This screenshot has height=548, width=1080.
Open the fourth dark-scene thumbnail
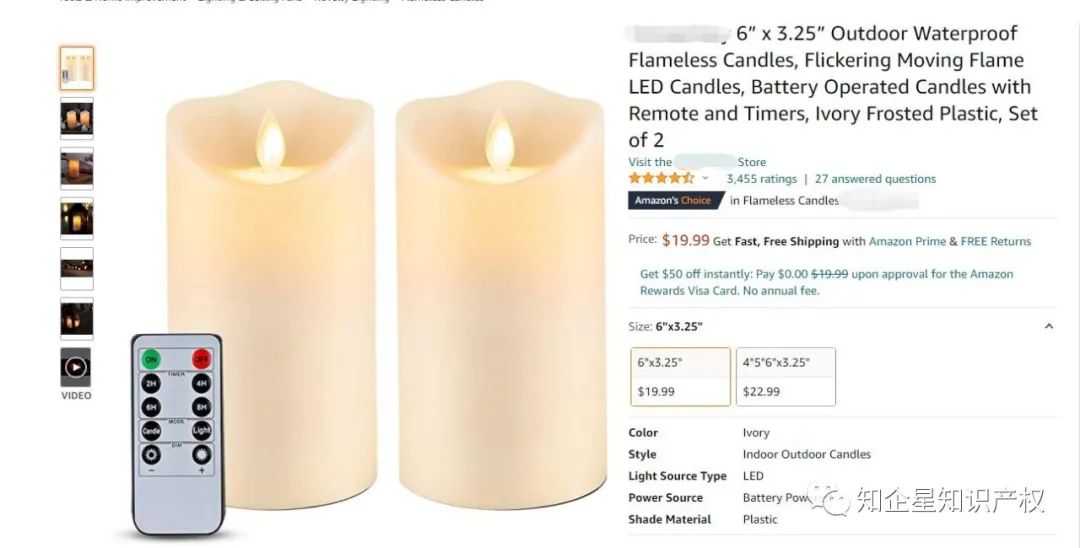(76, 218)
